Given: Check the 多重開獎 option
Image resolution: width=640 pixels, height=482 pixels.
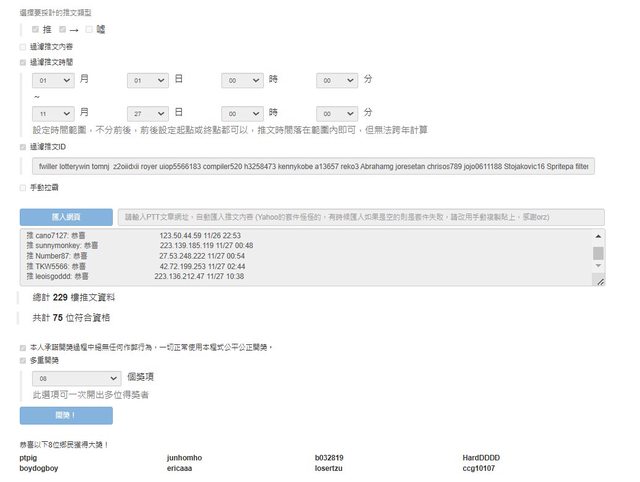Looking at the screenshot, I should pyautogui.click(x=23, y=360).
